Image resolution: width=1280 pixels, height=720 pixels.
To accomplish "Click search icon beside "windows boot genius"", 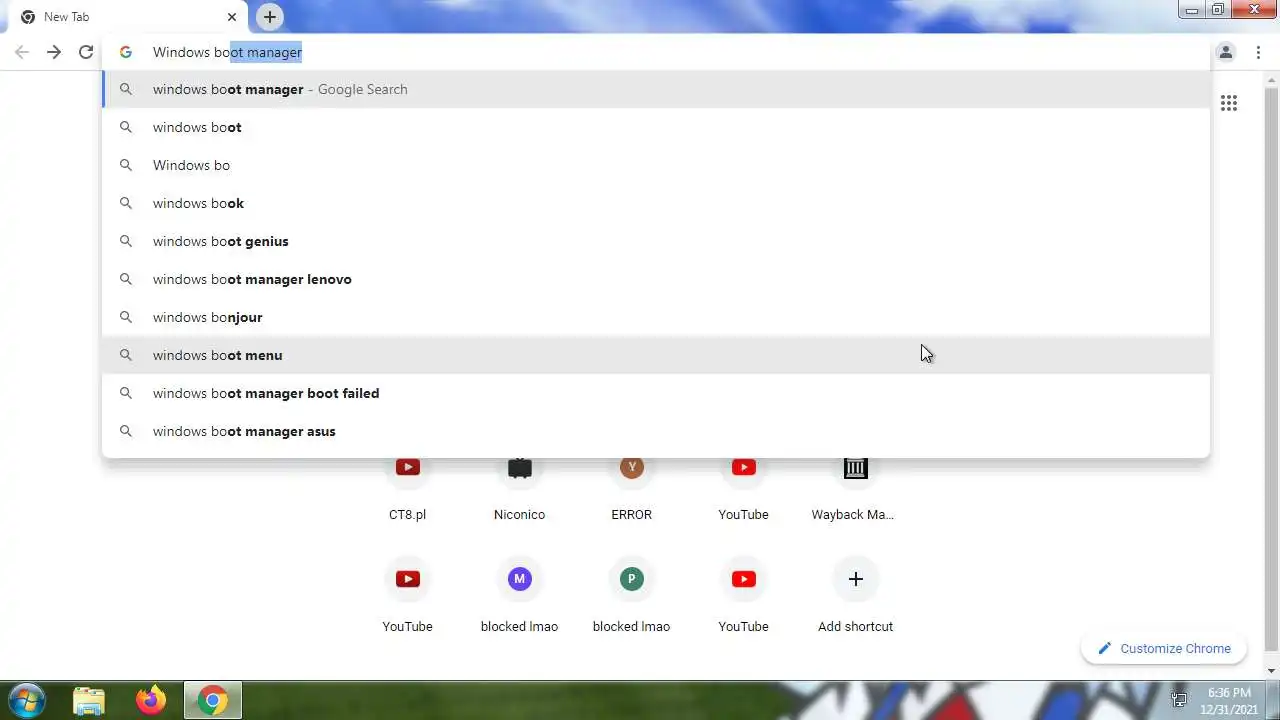I will coord(126,241).
